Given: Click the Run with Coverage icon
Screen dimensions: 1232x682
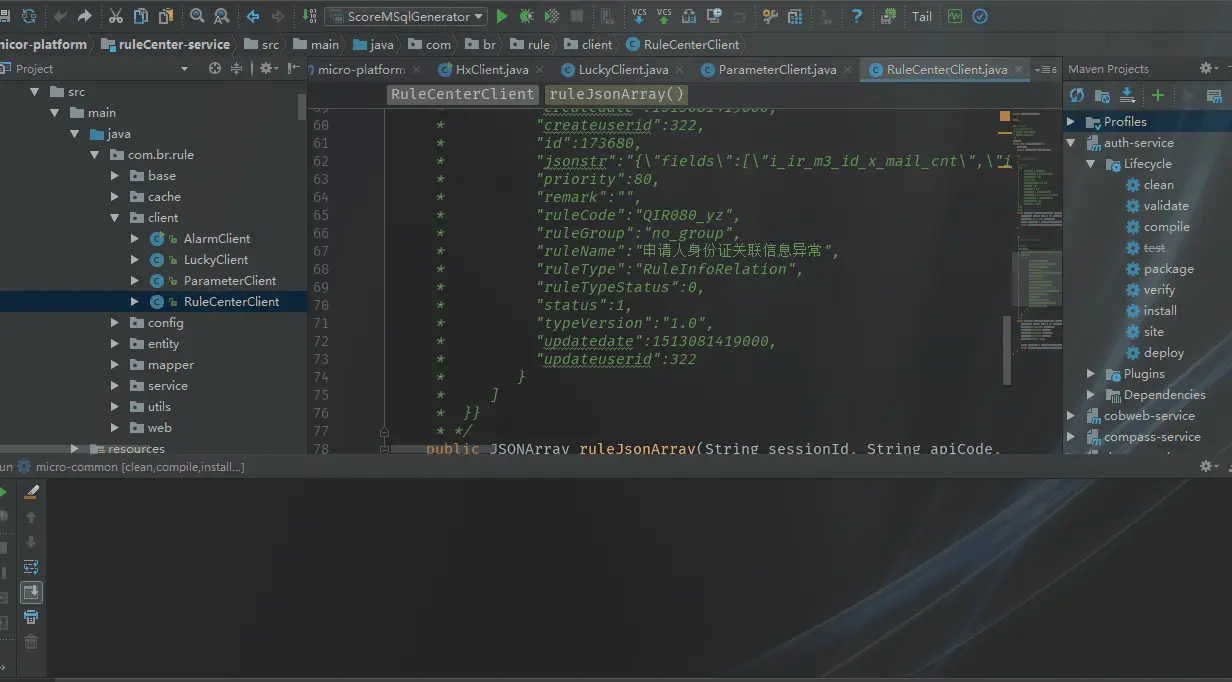Looking at the screenshot, I should (x=552, y=16).
